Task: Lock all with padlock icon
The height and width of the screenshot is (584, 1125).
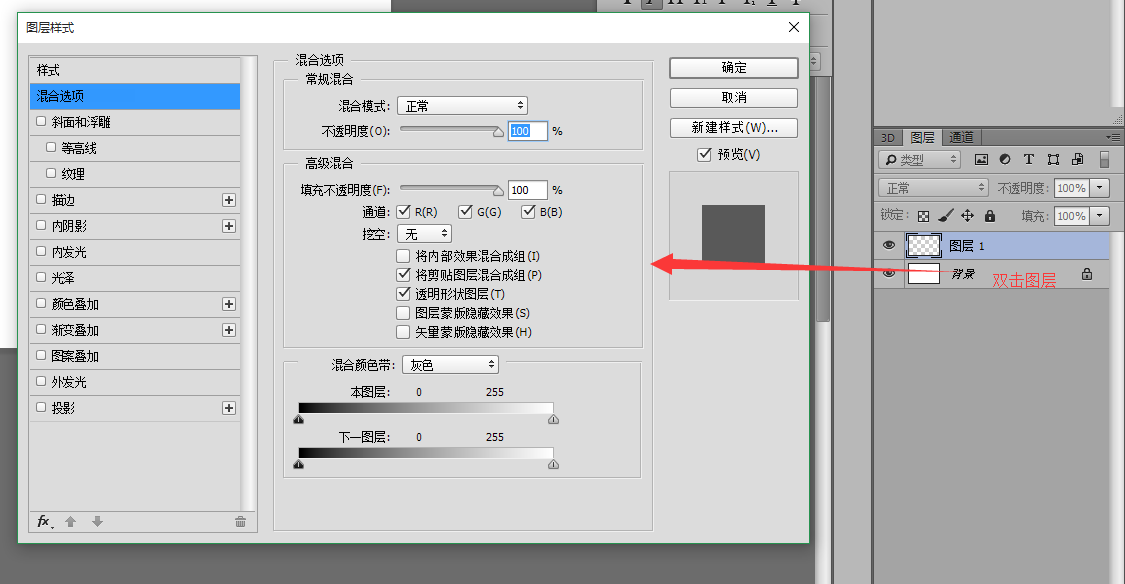Action: click(990, 215)
